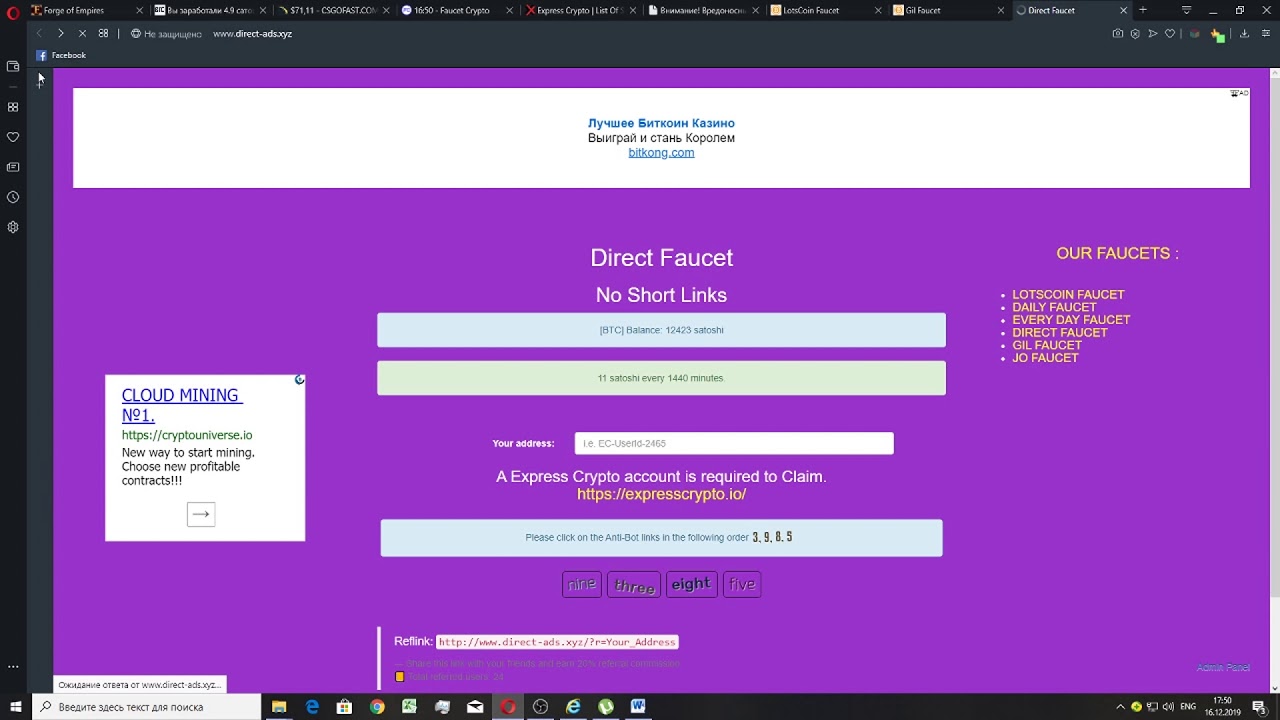The image size is (1280, 720).
Task: Open DAILY FAUCET link
Action: point(1054,307)
